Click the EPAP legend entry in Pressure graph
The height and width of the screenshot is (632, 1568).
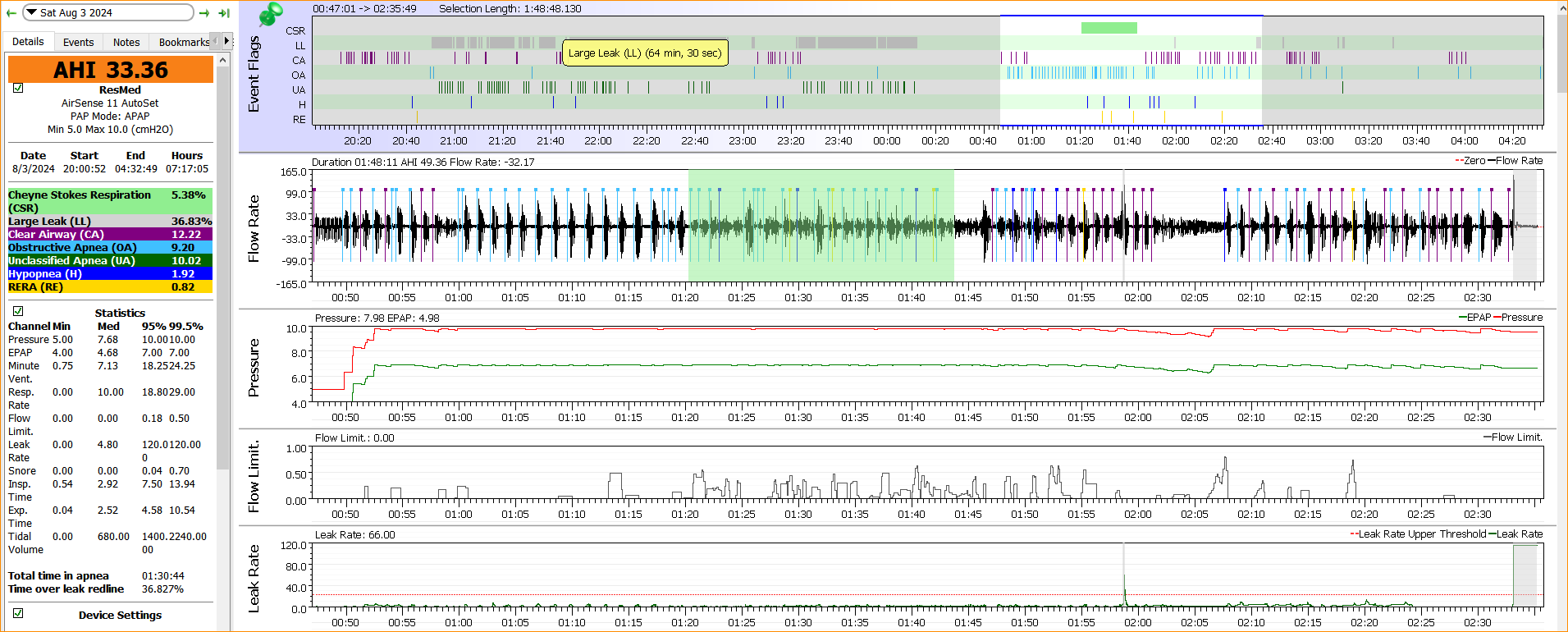(1474, 317)
